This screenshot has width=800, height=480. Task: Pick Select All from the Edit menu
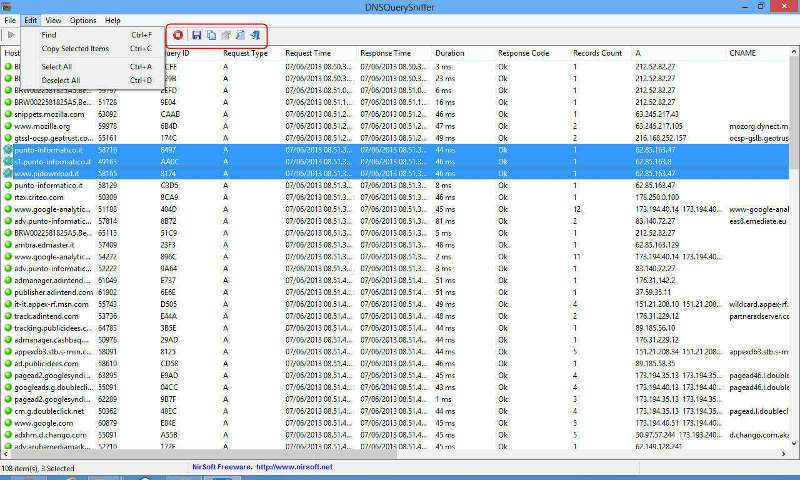point(57,66)
